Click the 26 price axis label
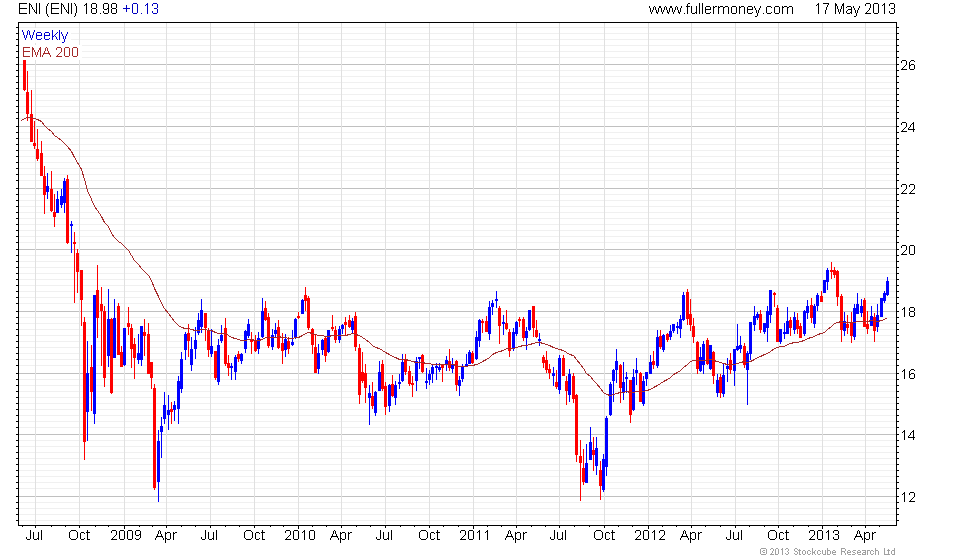 click(x=908, y=65)
